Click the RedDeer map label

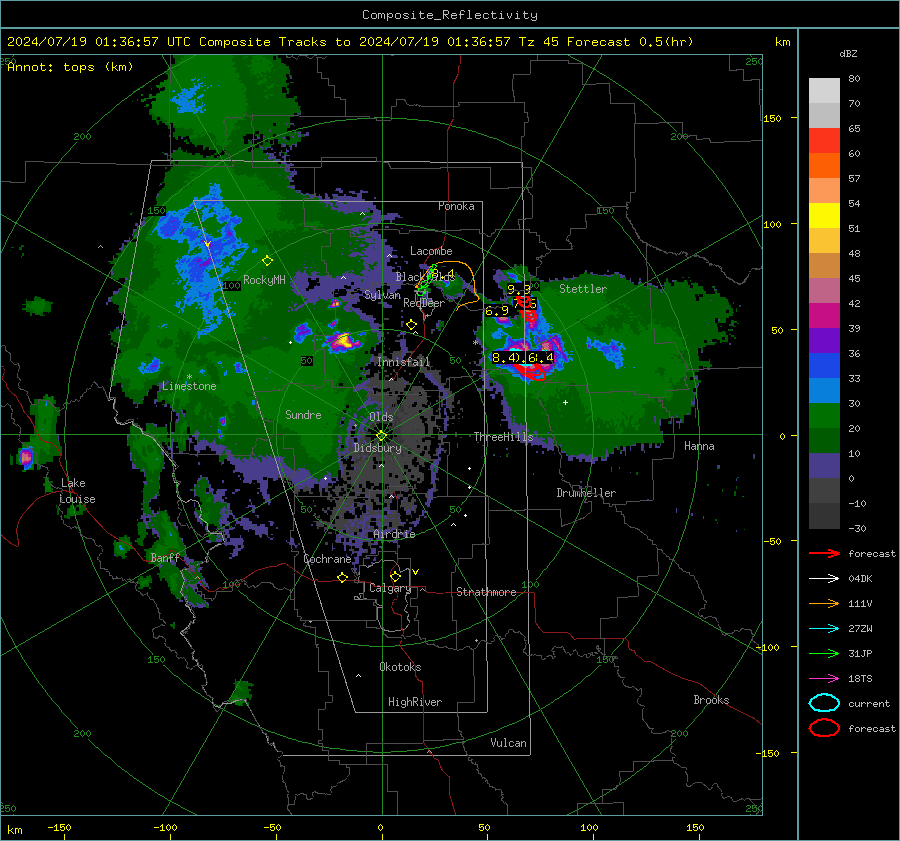click(x=424, y=303)
